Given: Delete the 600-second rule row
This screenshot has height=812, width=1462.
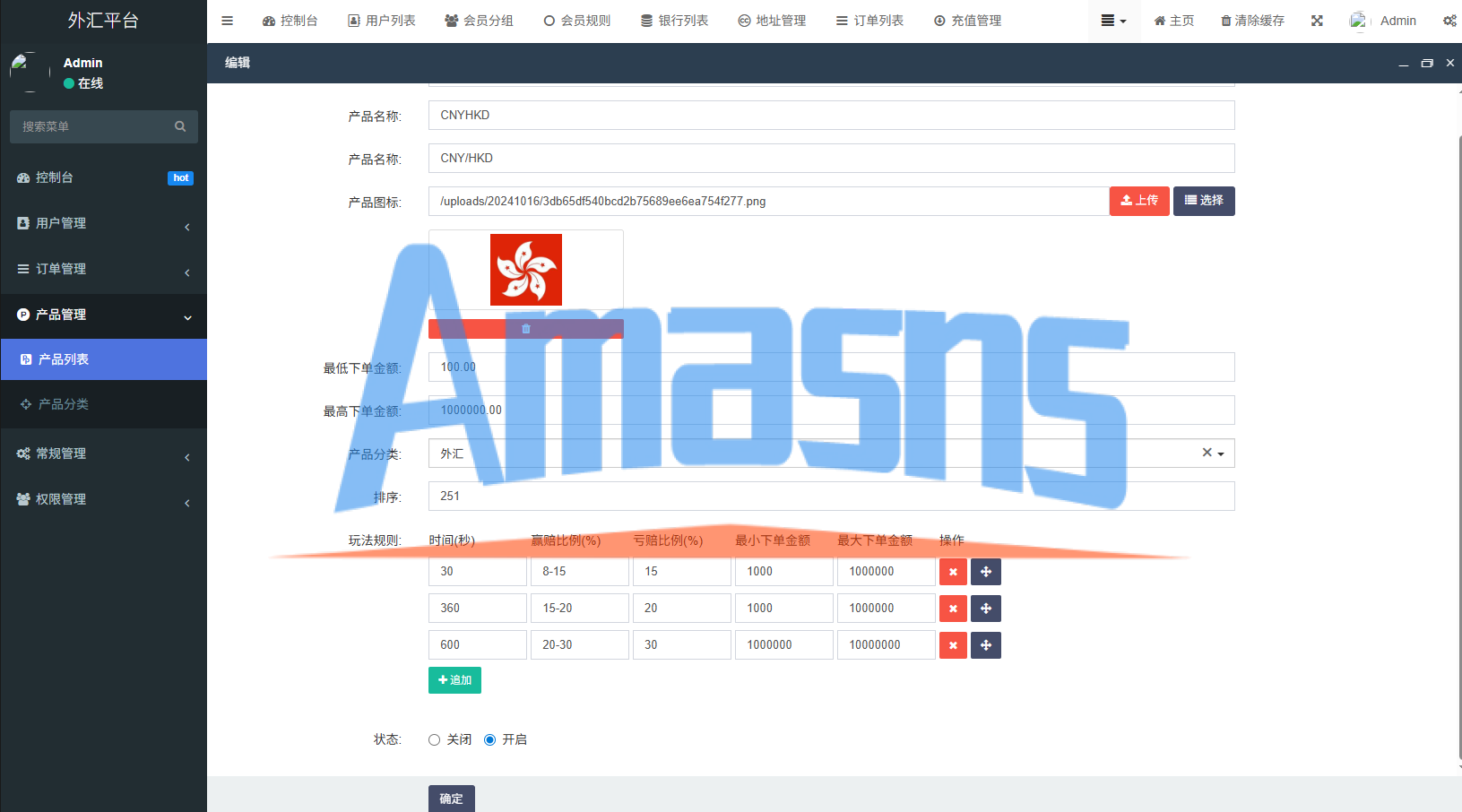Looking at the screenshot, I should tap(953, 645).
